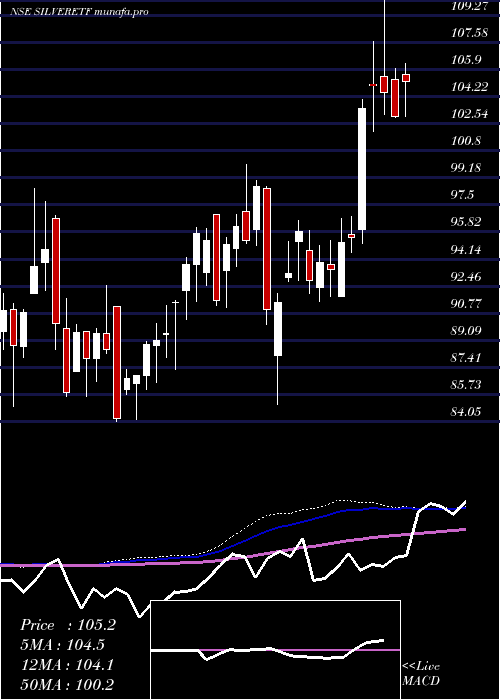The height and width of the screenshot is (700, 500).
Task: Click the Price : 105.2 readout
Action: click(x=68, y=625)
